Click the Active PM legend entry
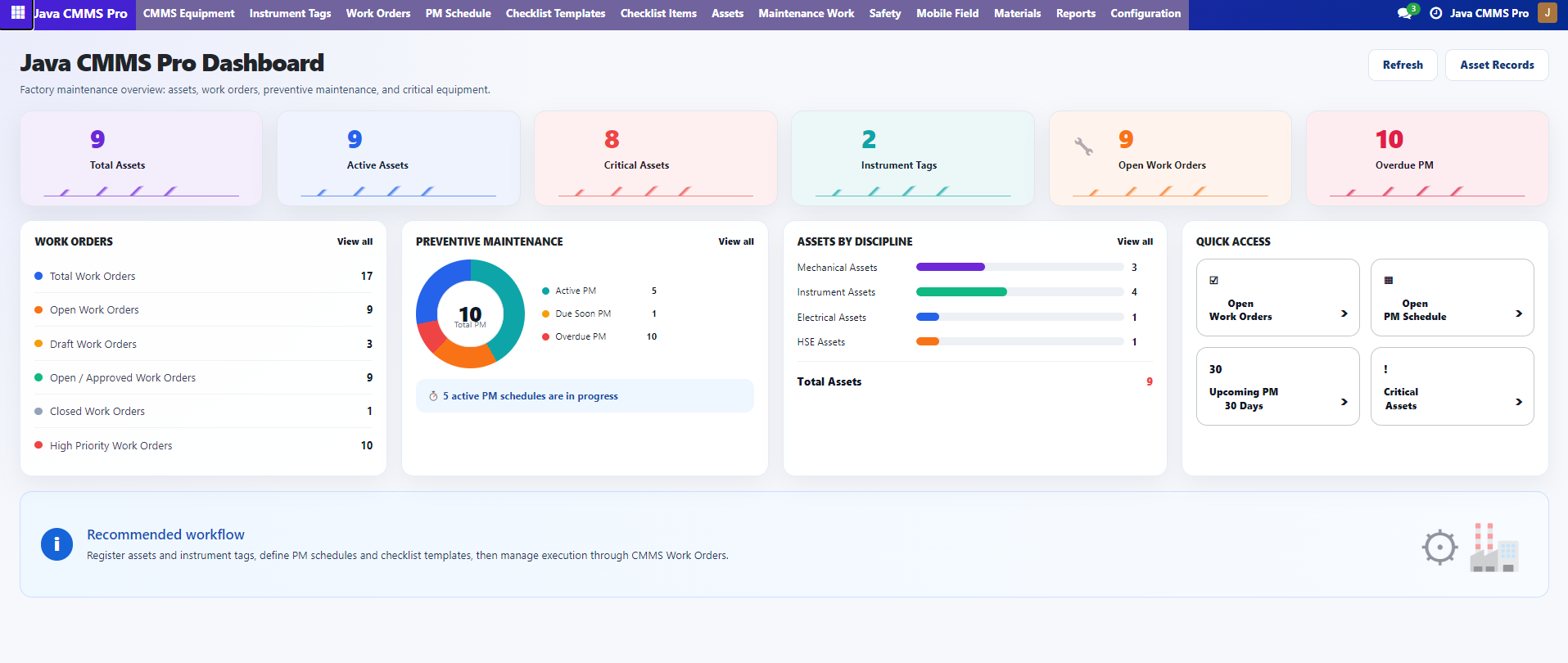This screenshot has height=663, width=1568. click(599, 291)
